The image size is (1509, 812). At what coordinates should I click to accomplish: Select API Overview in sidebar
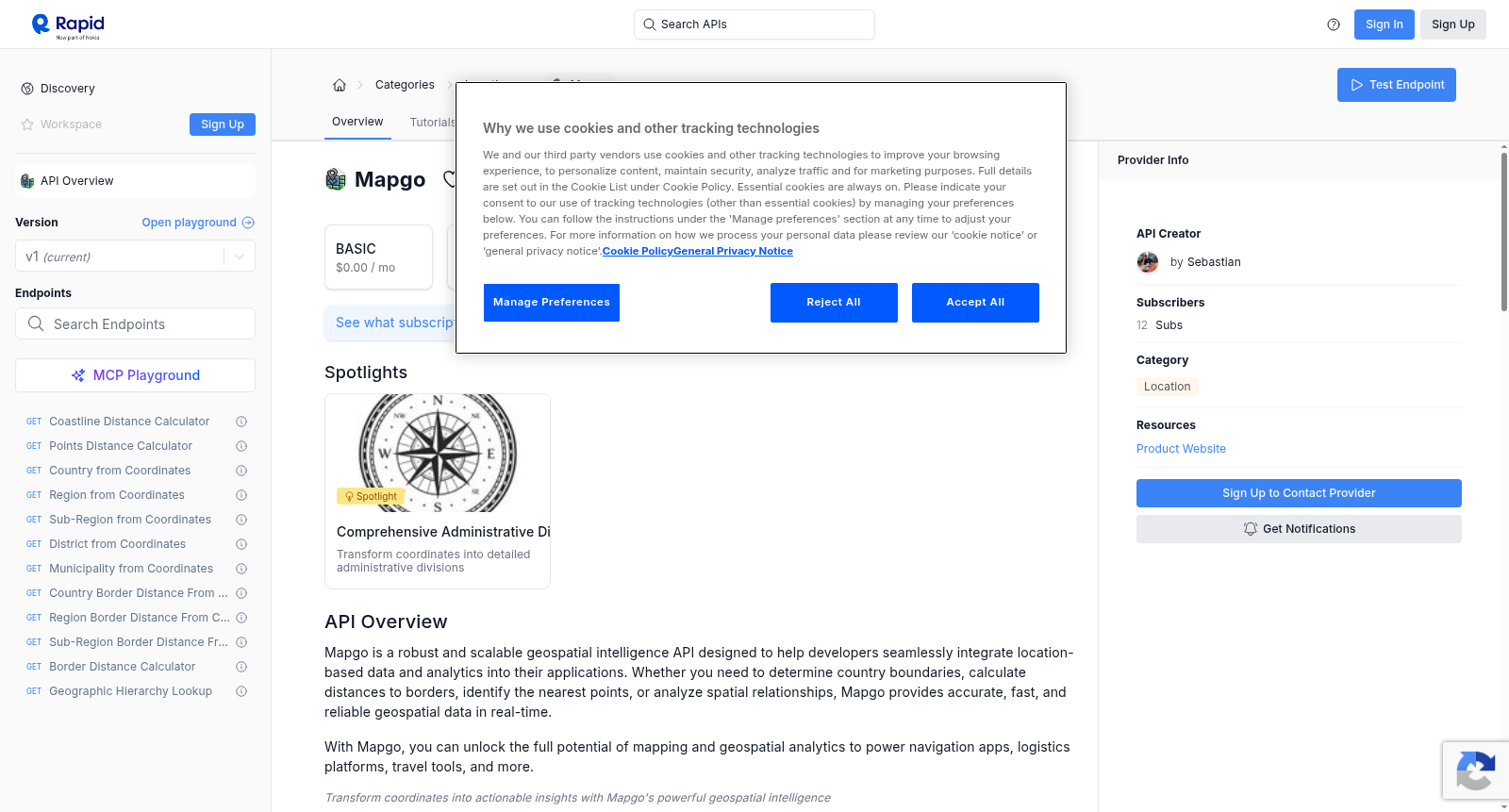(x=135, y=181)
